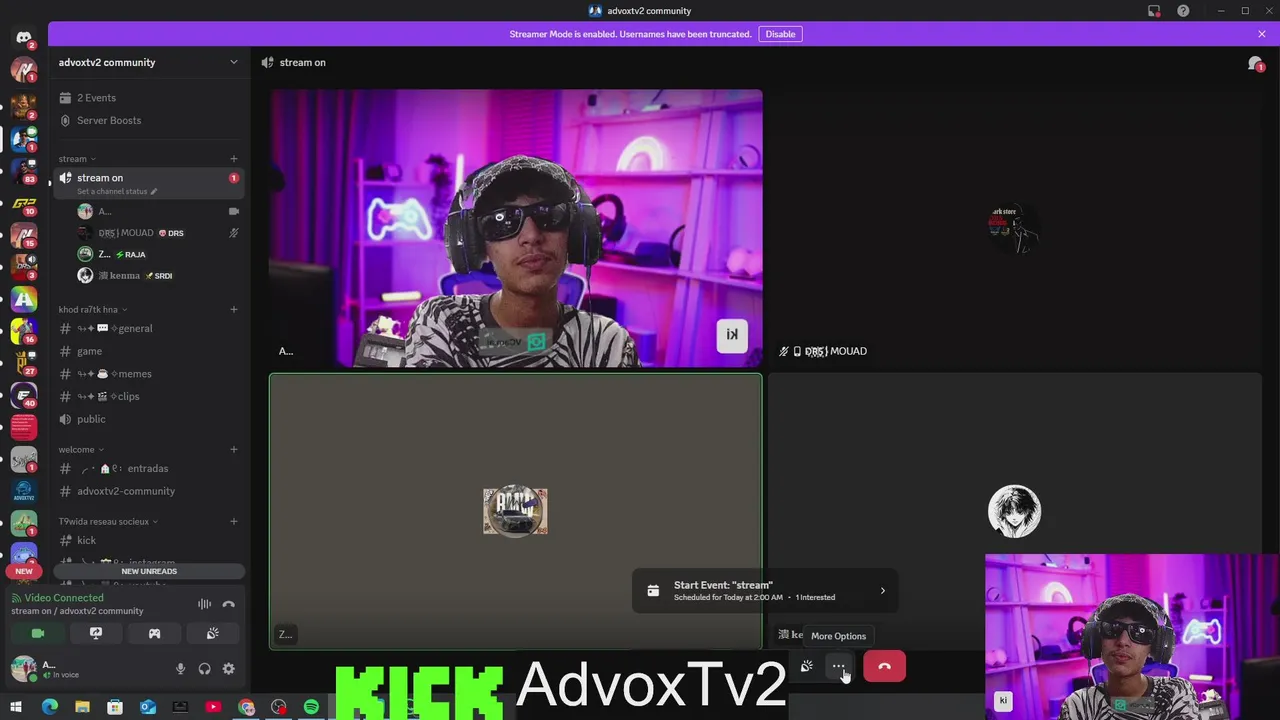This screenshot has width=1280, height=720.
Task: Open More Options three-dot button
Action: (838, 666)
